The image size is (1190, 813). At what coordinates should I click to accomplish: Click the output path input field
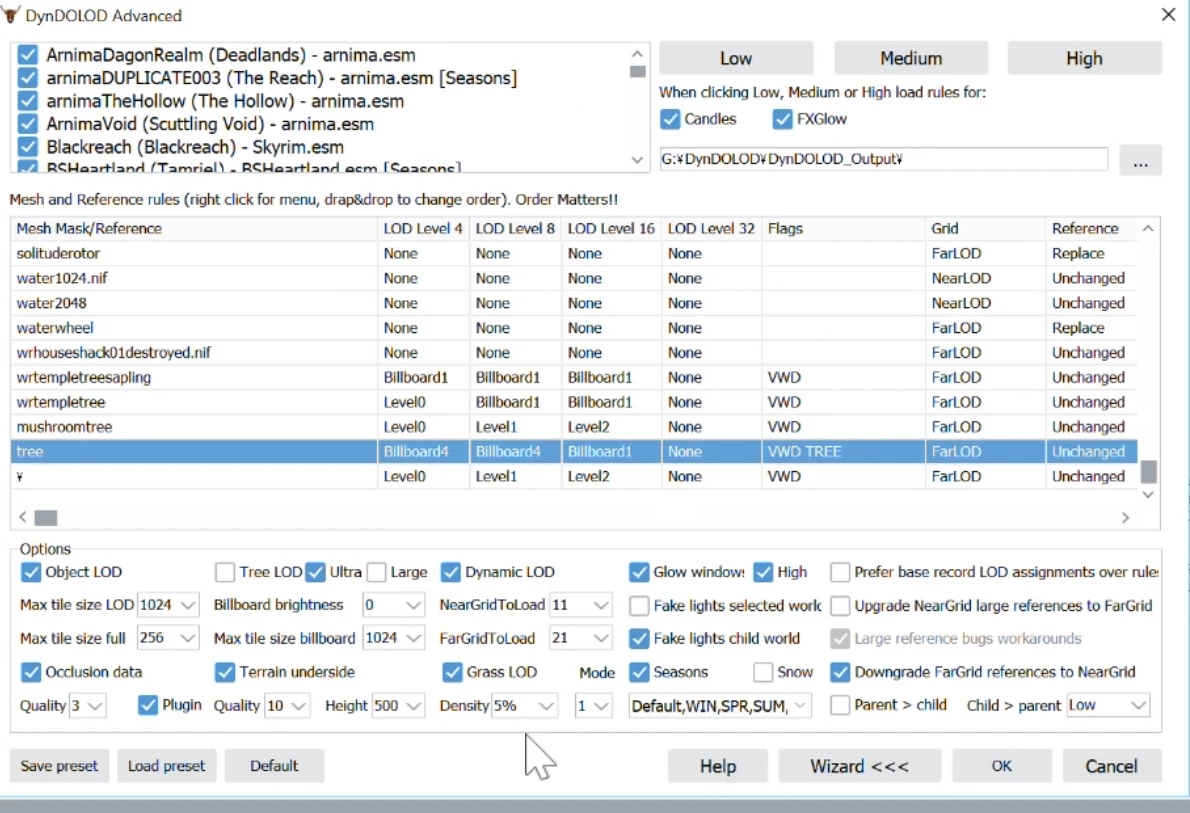click(x=883, y=159)
